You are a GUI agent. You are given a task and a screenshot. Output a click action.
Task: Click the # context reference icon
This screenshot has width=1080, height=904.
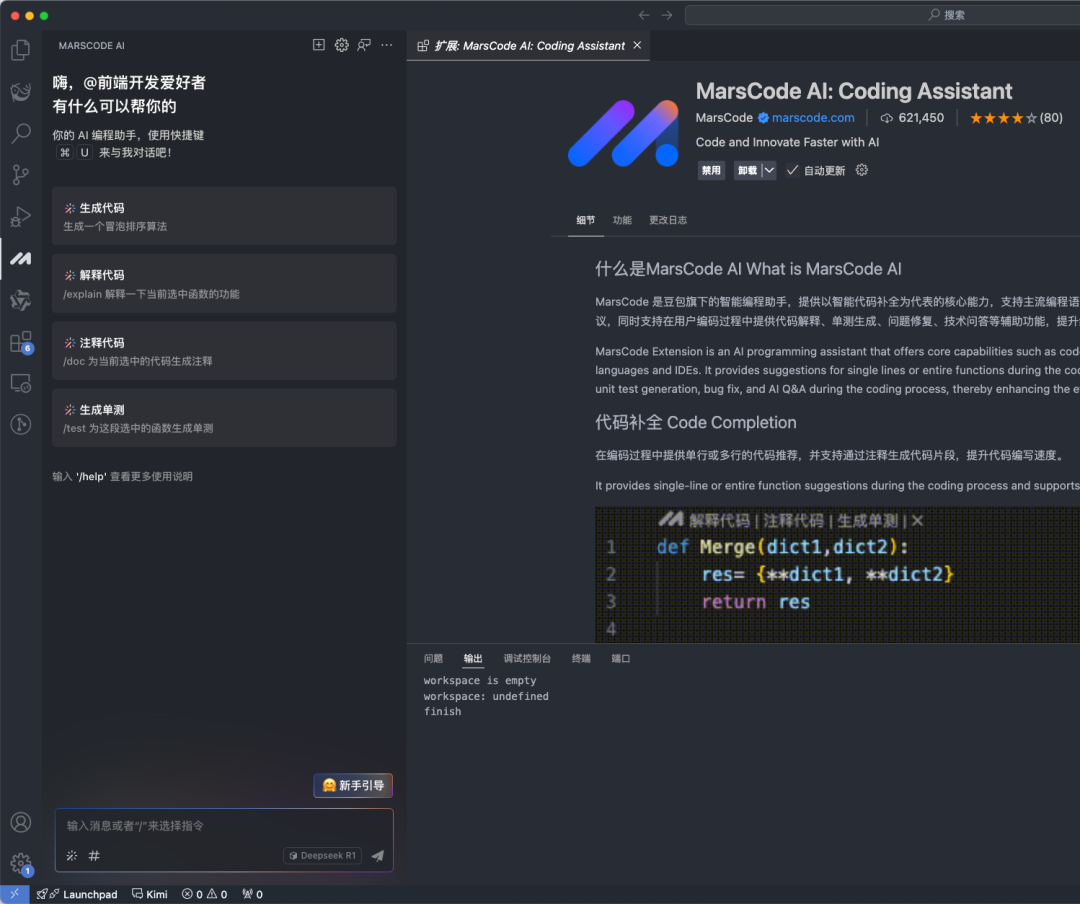coord(94,856)
